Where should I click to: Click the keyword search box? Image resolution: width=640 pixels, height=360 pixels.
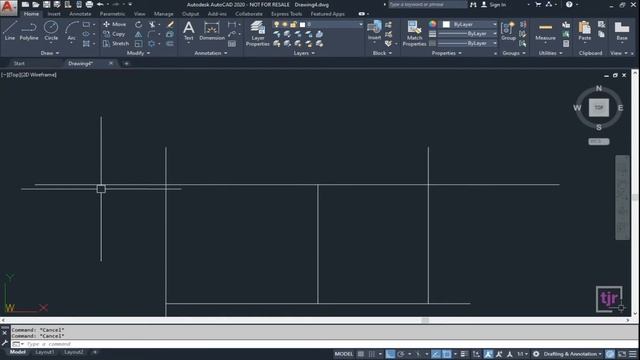click(427, 4)
